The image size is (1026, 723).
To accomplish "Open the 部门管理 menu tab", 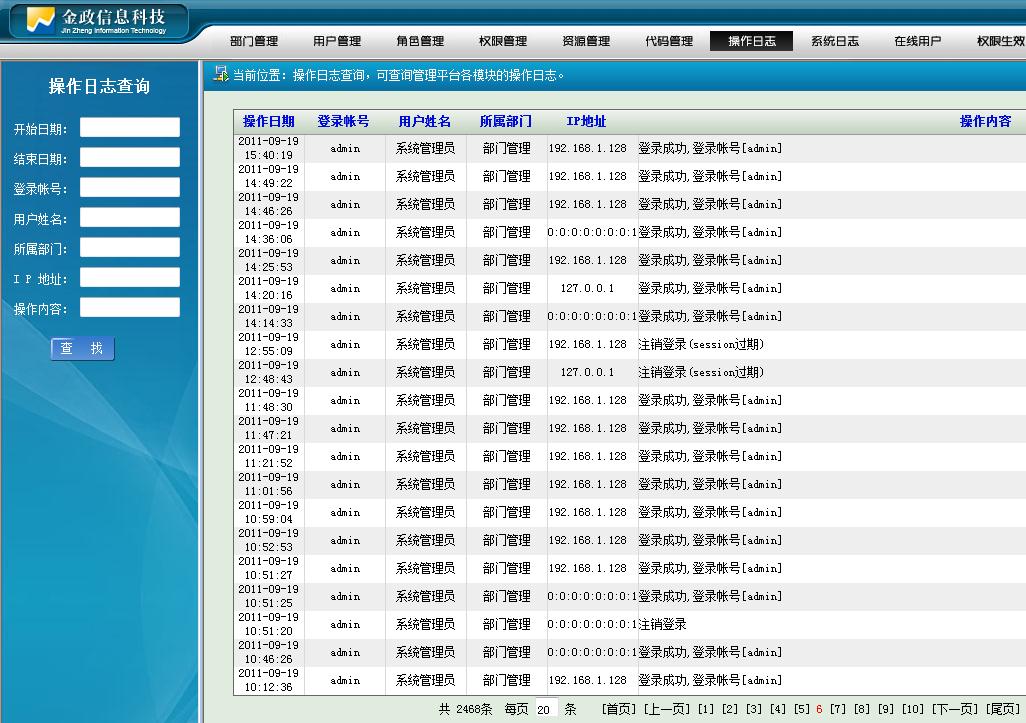I will point(254,41).
